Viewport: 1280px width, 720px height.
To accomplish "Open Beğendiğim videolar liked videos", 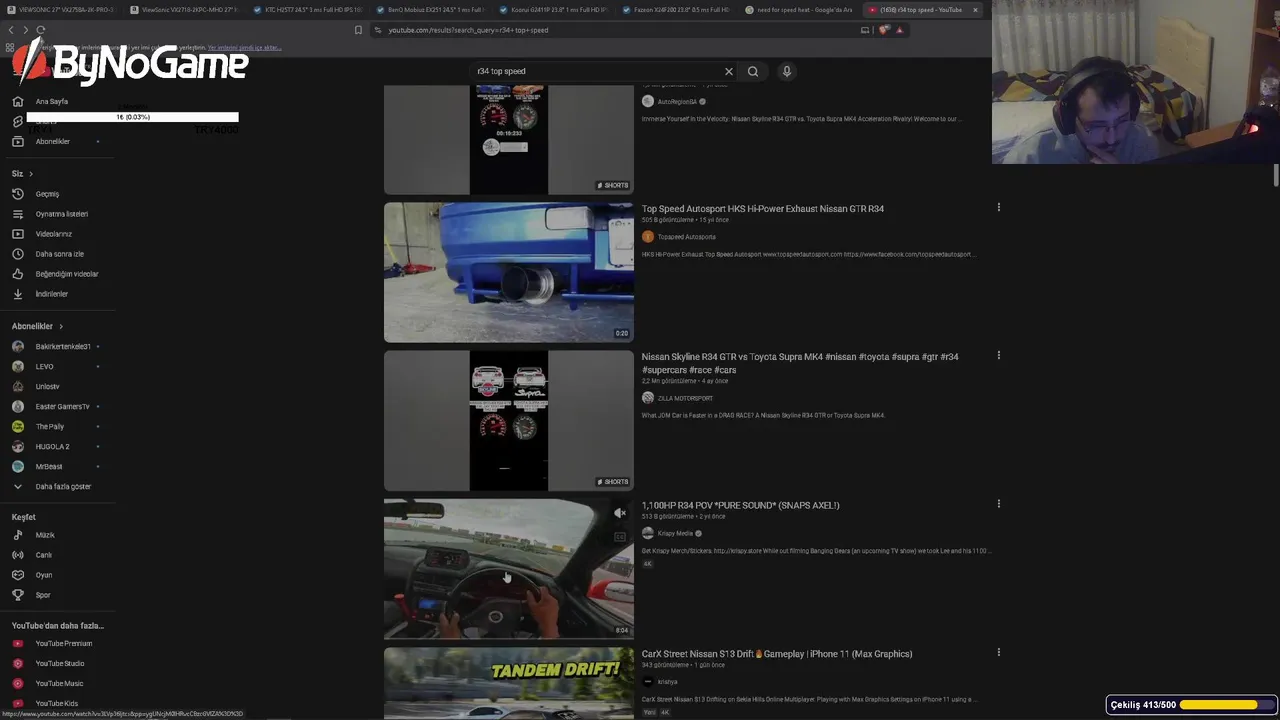I will (x=66, y=274).
